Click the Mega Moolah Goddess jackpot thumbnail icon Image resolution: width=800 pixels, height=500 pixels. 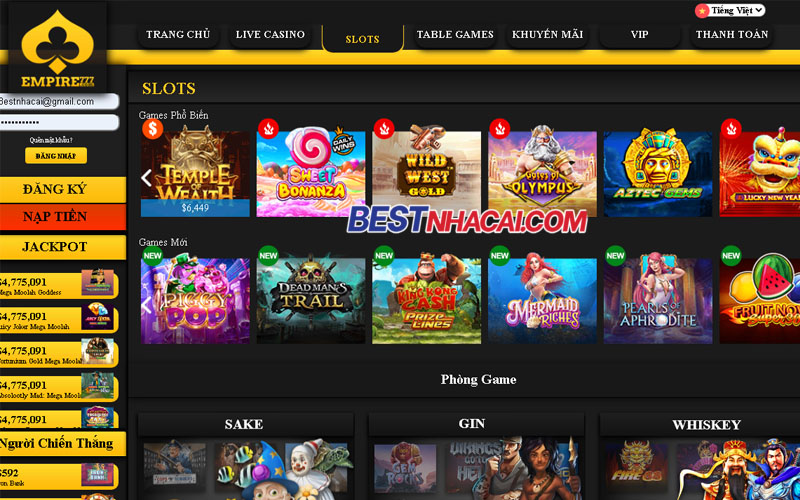coord(97,282)
